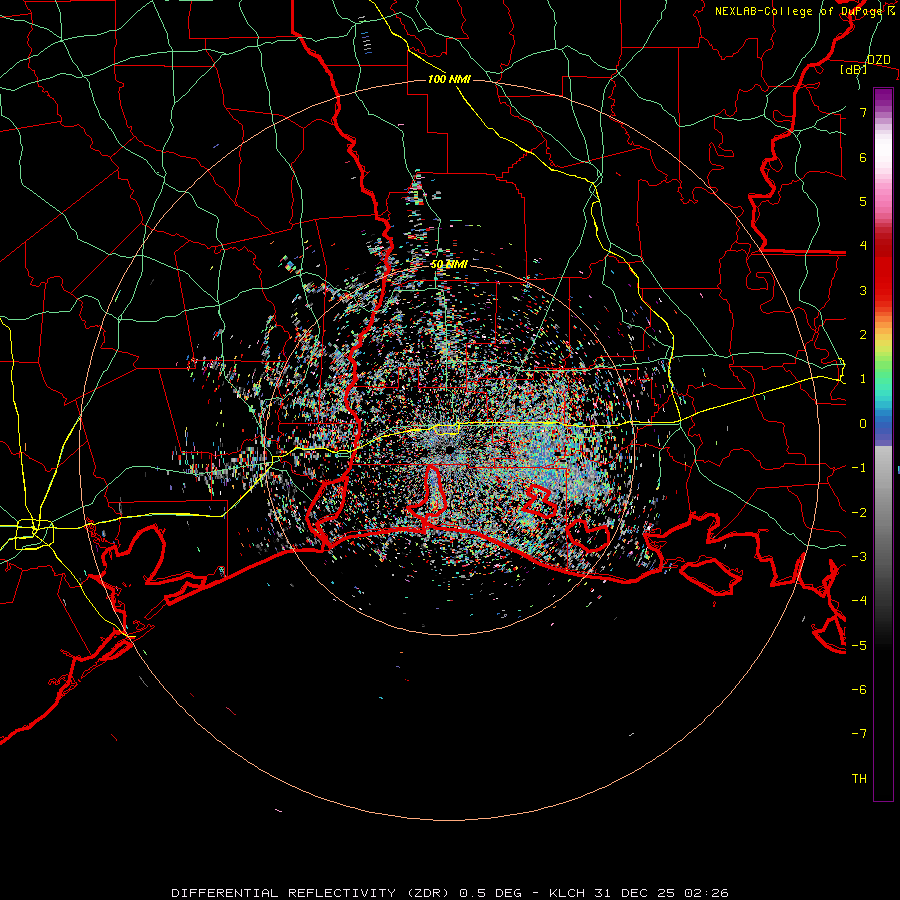
Task: Click the -4 tick label on the legend
Action: (859, 600)
